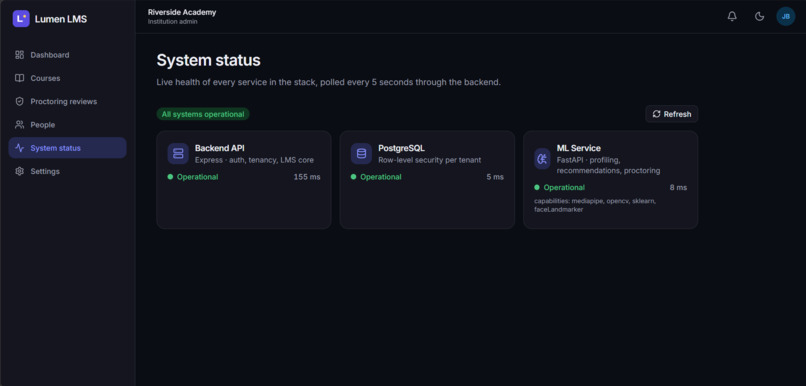This screenshot has height=386, width=806.
Task: Click the ML Service brain icon
Action: click(542, 159)
